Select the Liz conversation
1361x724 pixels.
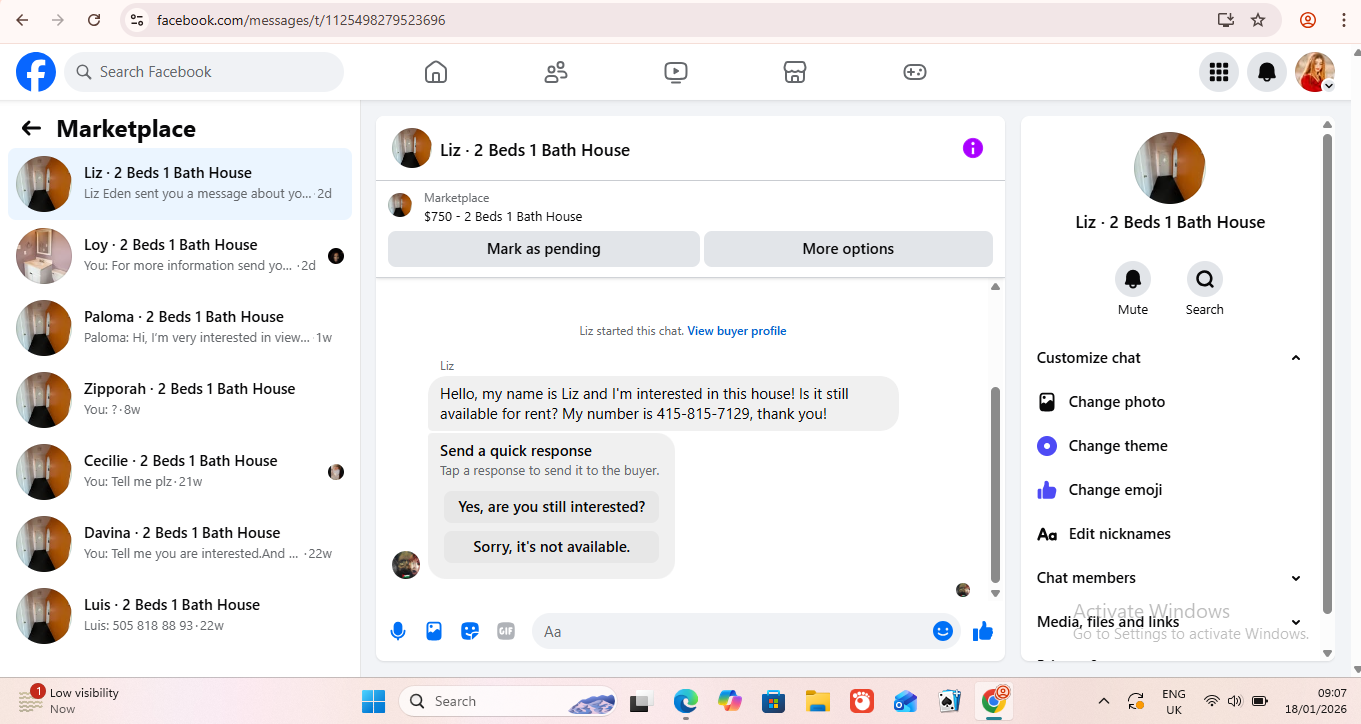click(x=180, y=184)
